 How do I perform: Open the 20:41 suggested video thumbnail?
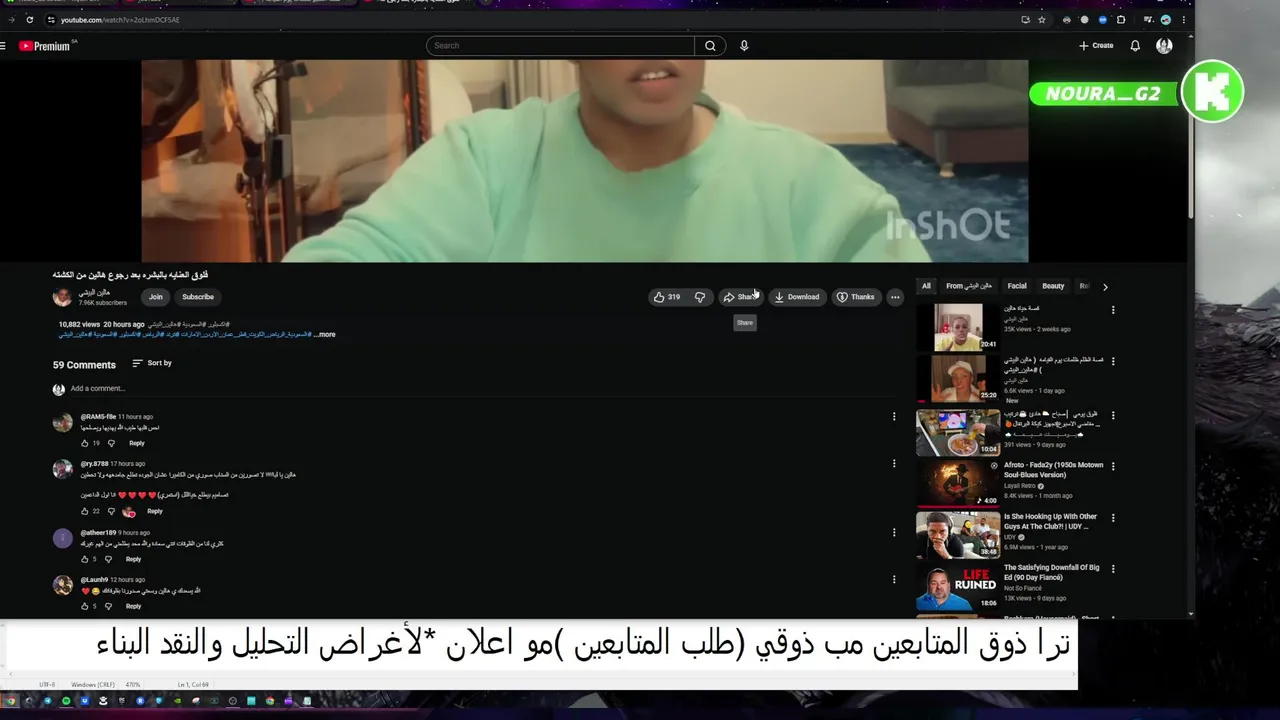point(958,328)
